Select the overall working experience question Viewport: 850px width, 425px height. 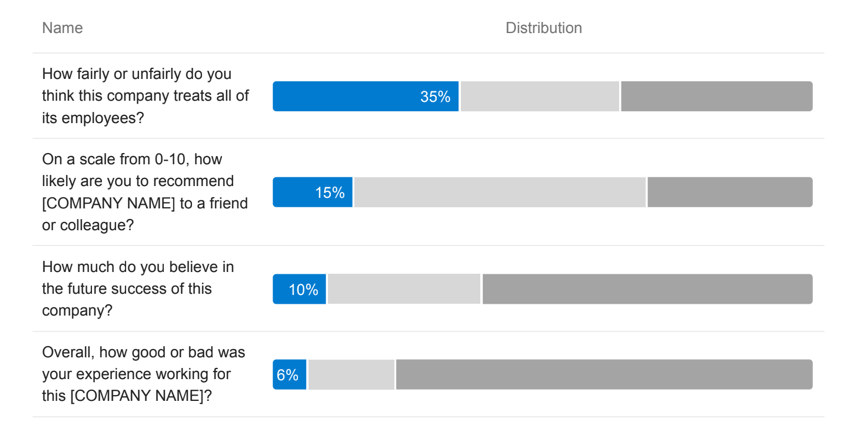[143, 374]
